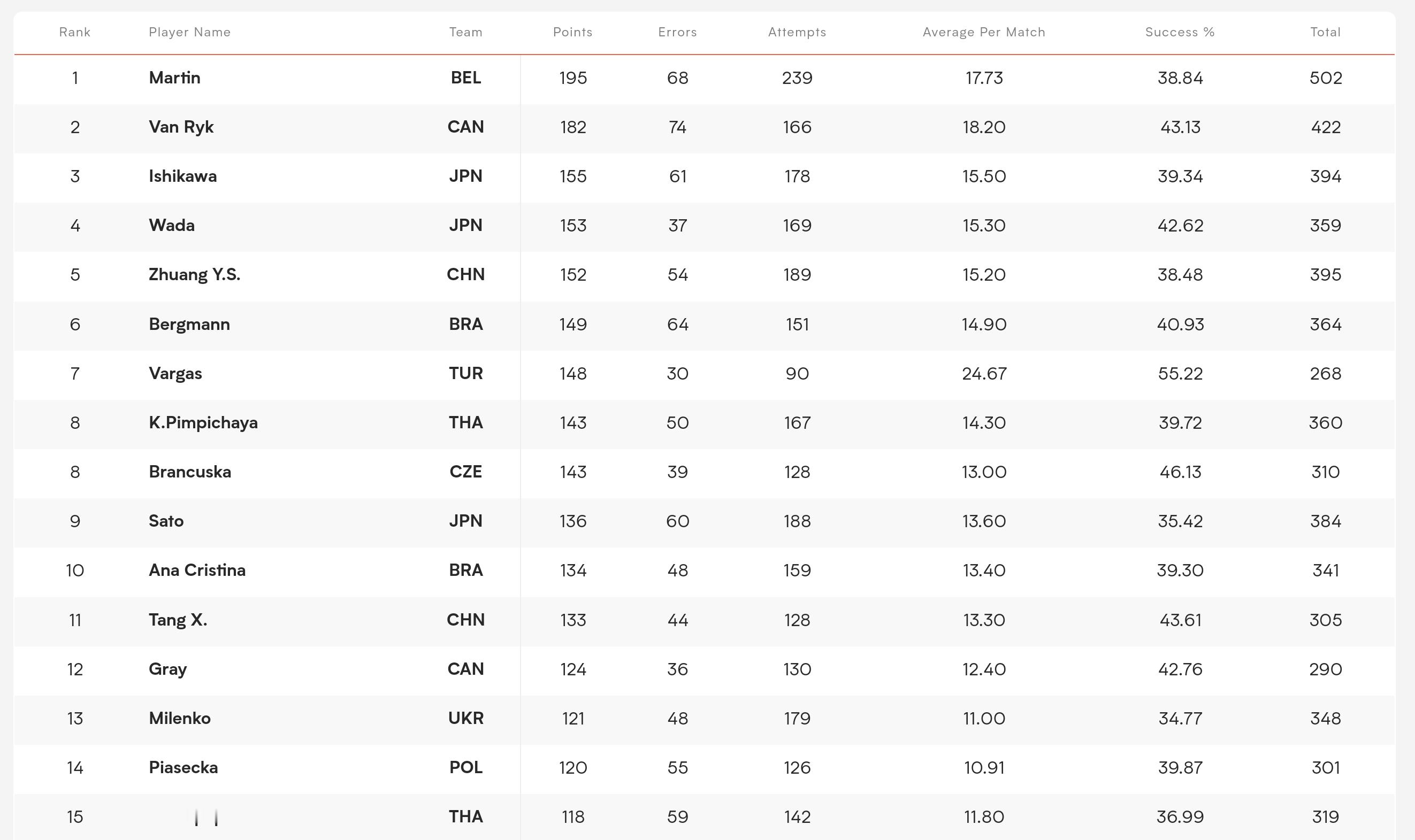Open player Martin's profile link
Screen dimensions: 1415x840
[174, 78]
